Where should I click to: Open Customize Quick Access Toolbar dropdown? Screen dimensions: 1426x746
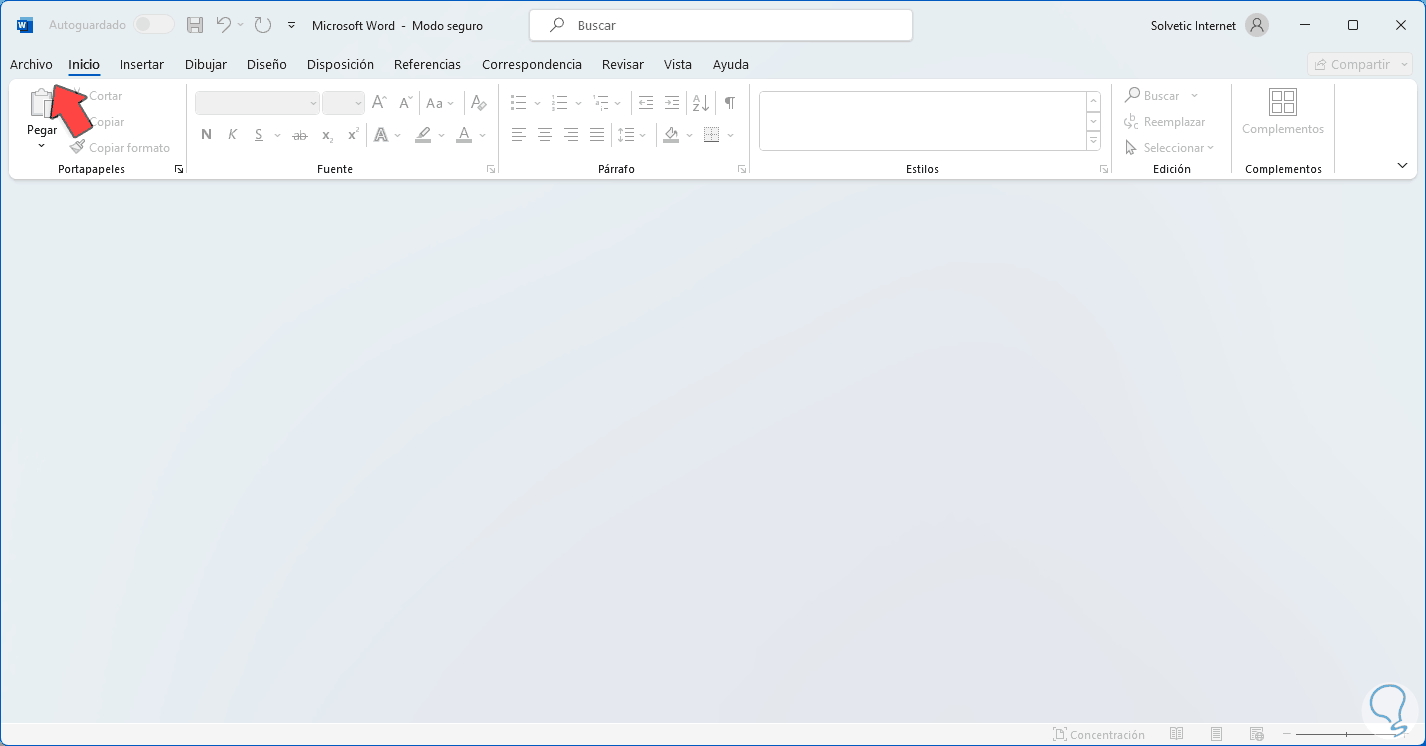(x=291, y=25)
